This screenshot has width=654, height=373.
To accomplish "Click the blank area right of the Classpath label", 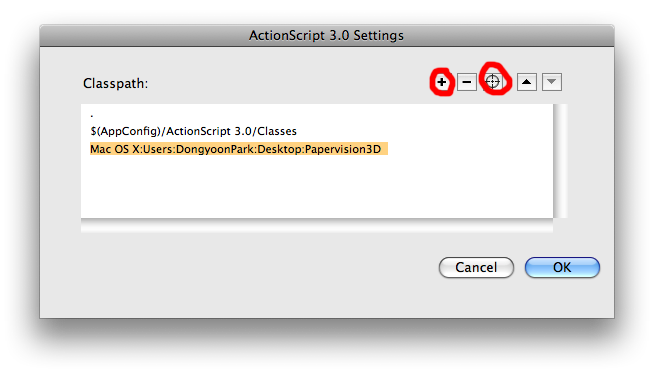I will pos(288,83).
